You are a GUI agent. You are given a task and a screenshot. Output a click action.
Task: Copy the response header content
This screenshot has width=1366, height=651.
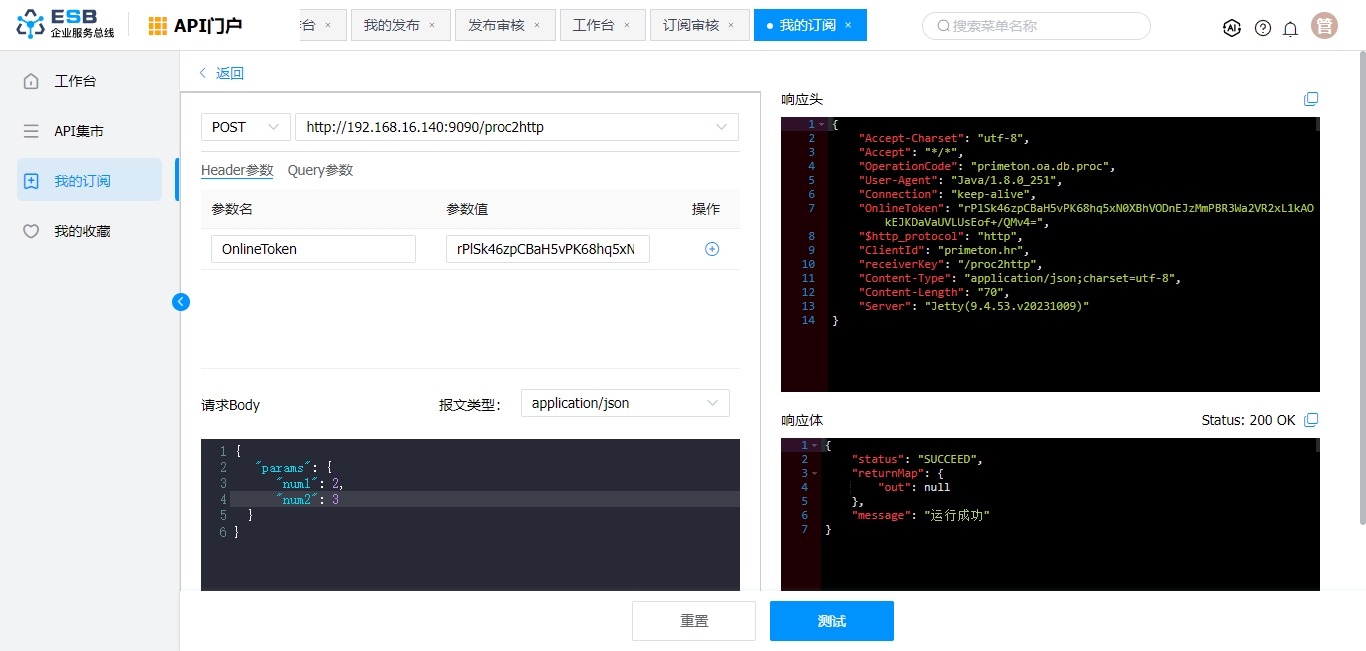click(x=1311, y=99)
